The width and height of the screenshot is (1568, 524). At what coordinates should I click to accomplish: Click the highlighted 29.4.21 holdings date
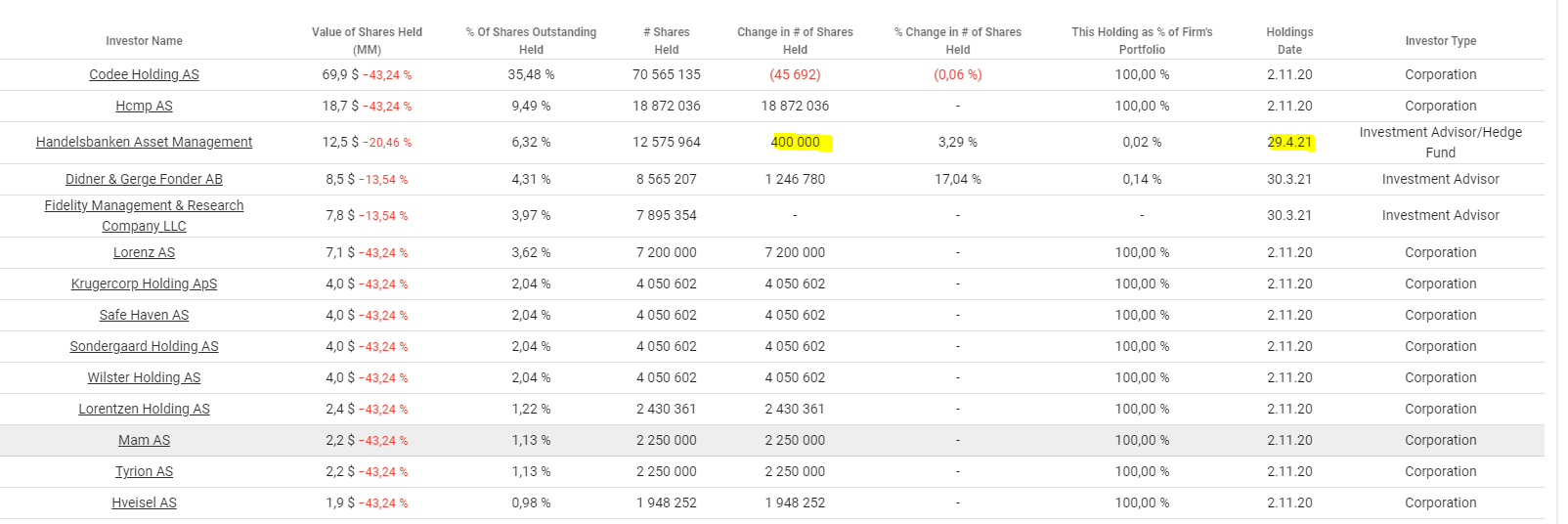1289,142
